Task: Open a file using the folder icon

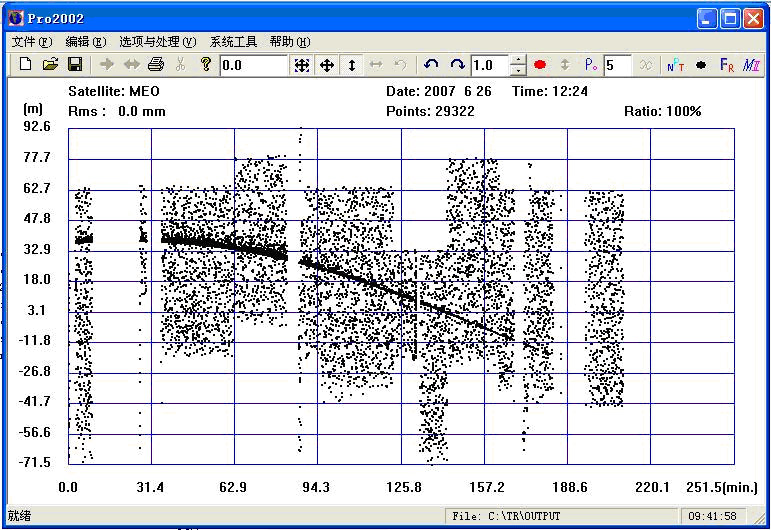Action: pyautogui.click(x=50, y=64)
